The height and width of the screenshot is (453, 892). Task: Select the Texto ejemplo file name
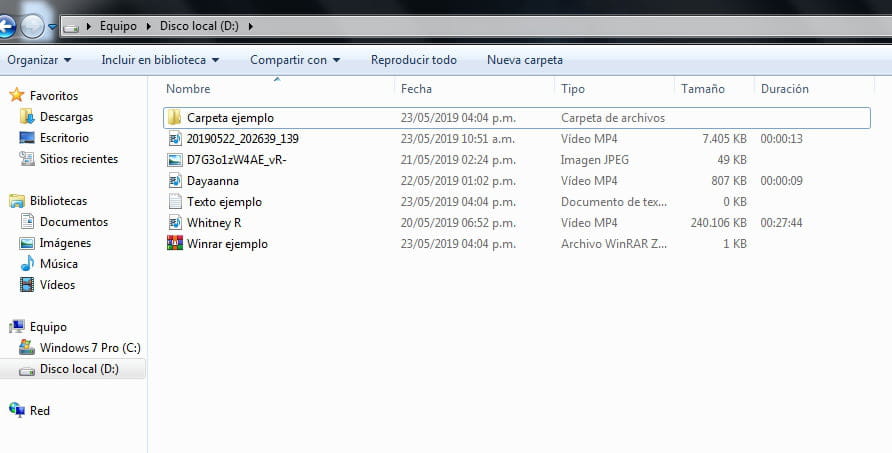tap(224, 202)
